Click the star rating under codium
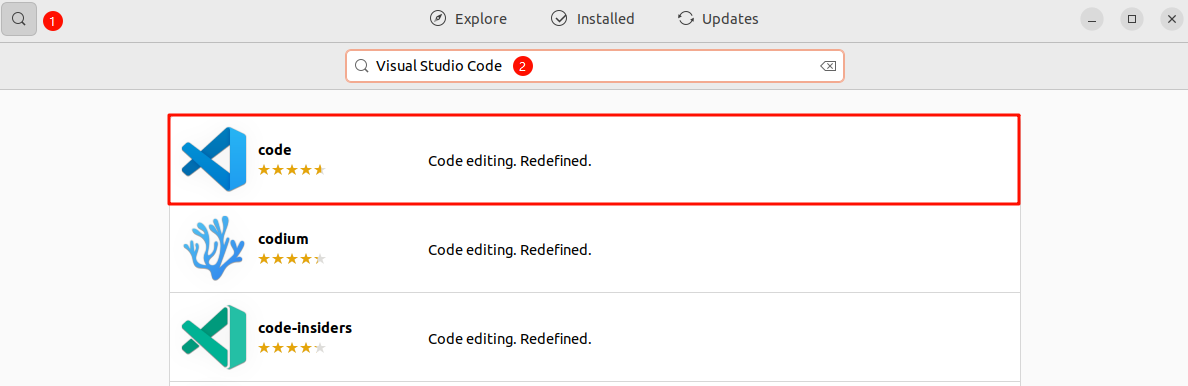The height and width of the screenshot is (386, 1188). coord(292,259)
